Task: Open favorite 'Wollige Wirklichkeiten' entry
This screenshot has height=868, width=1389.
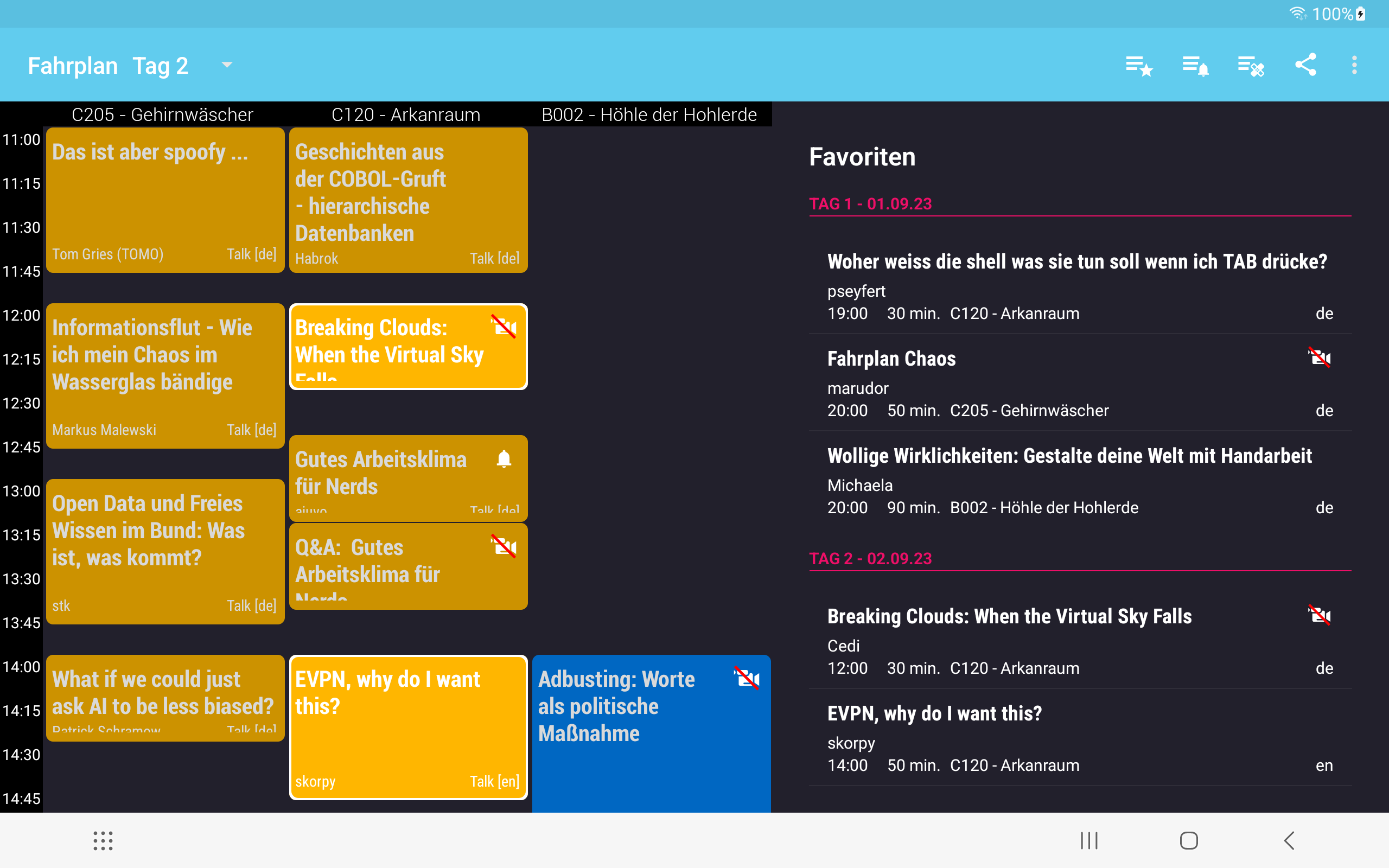Action: tap(1080, 480)
